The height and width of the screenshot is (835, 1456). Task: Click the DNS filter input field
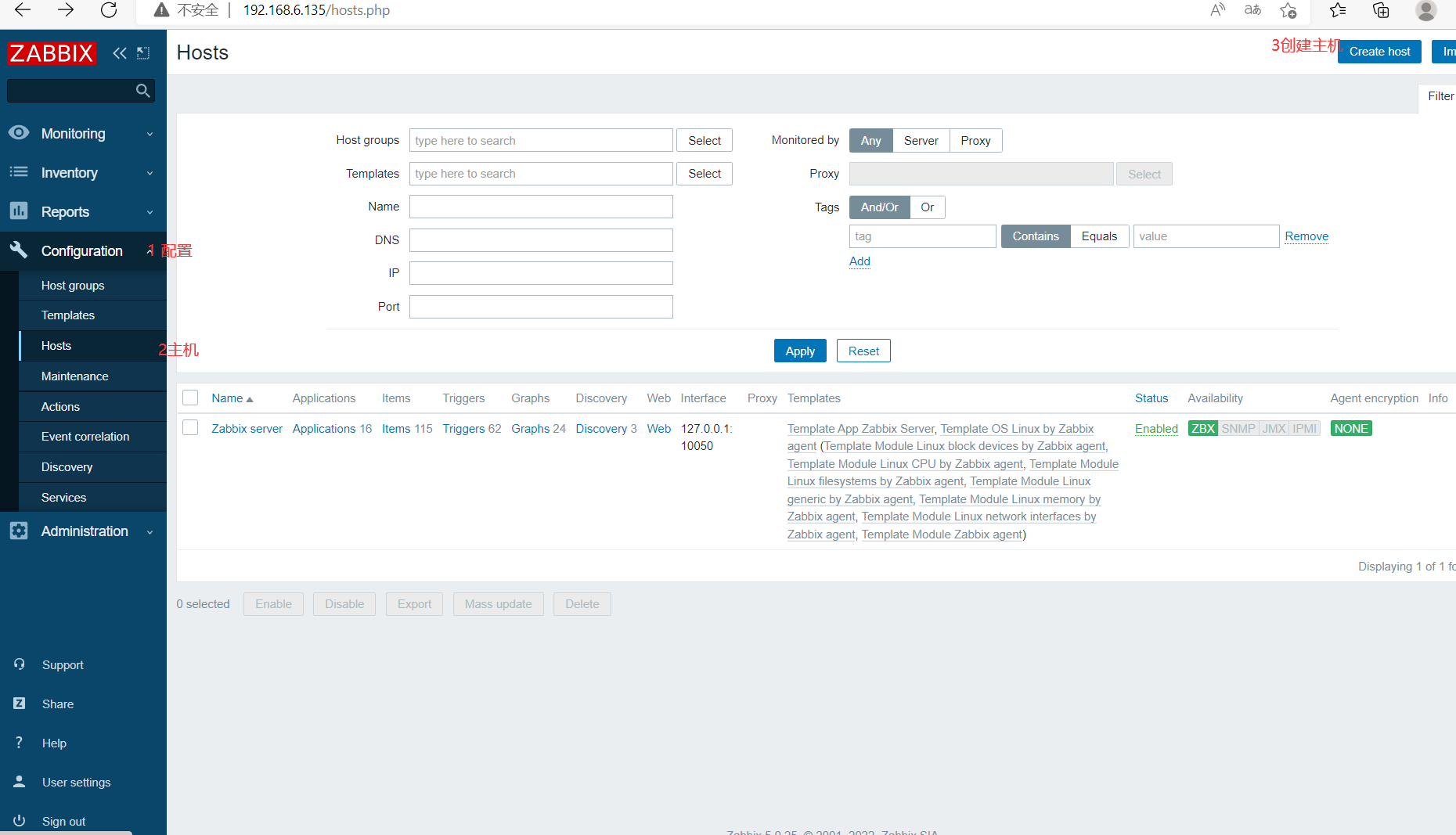point(541,240)
